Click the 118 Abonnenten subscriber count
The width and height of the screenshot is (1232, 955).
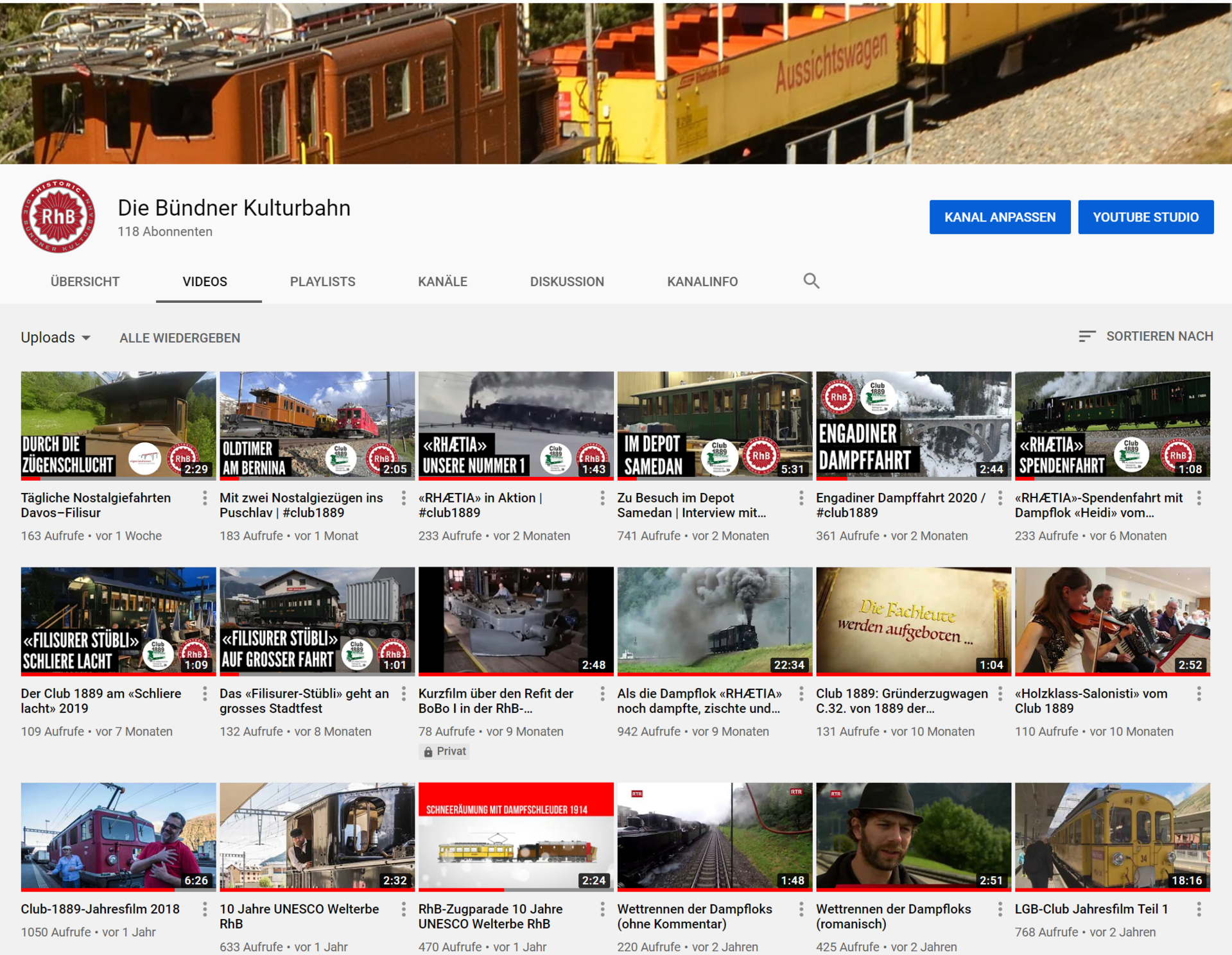[x=165, y=232]
